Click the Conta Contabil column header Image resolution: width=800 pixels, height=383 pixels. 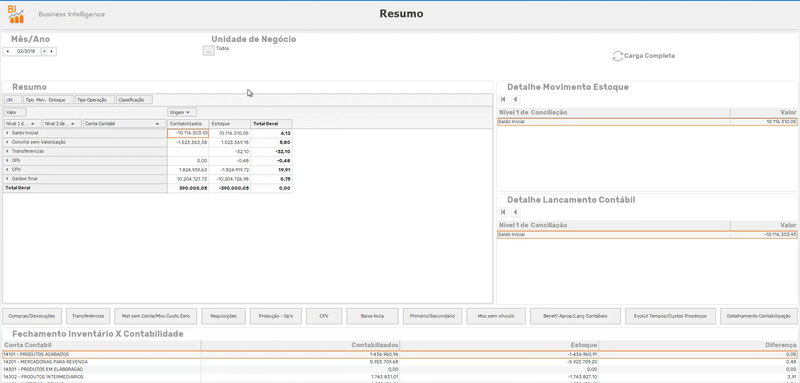(102, 345)
